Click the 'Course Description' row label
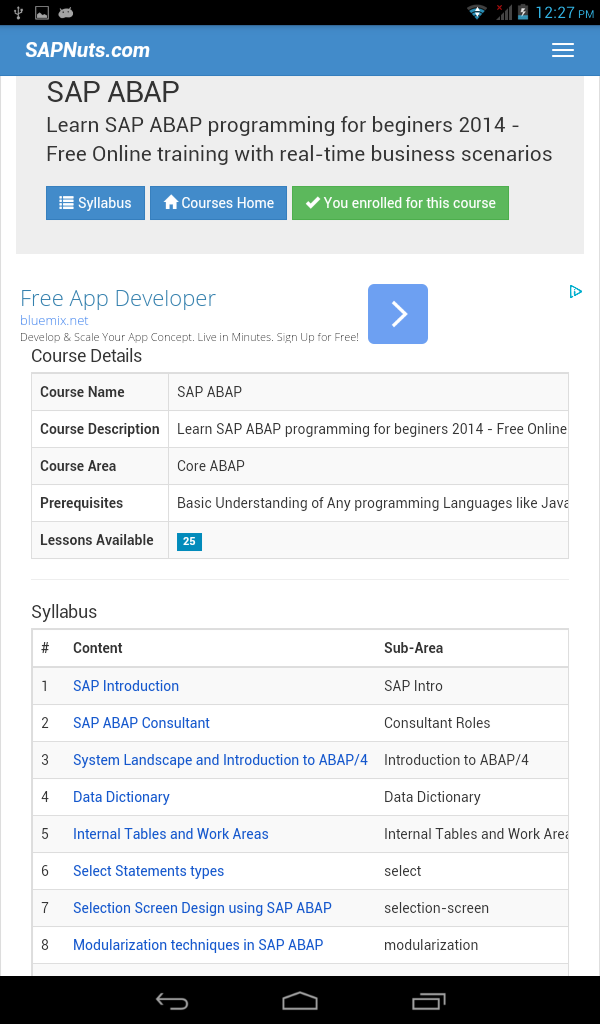Screen dimensions: 600x1024 (100, 429)
